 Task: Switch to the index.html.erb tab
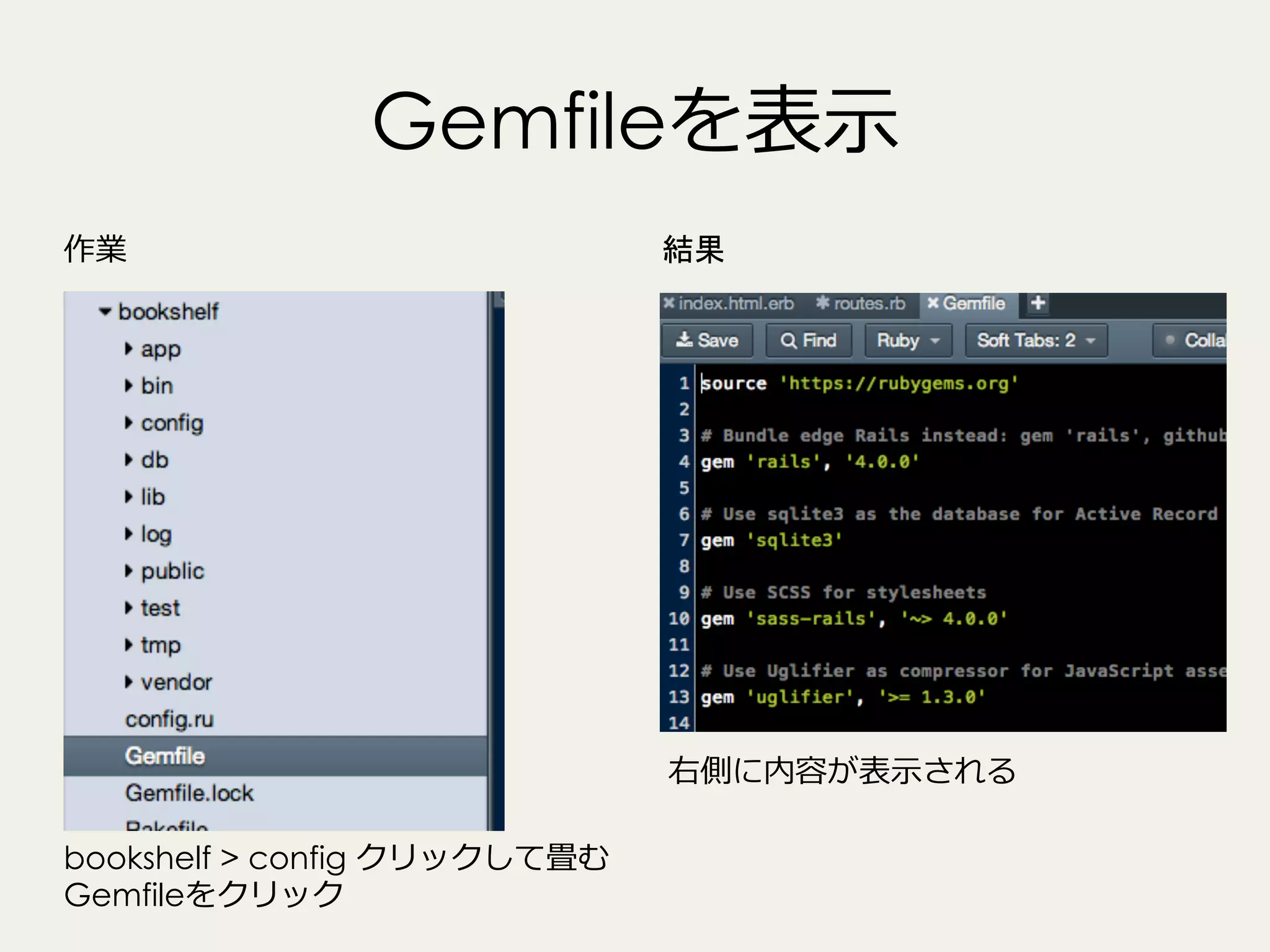coord(736,304)
